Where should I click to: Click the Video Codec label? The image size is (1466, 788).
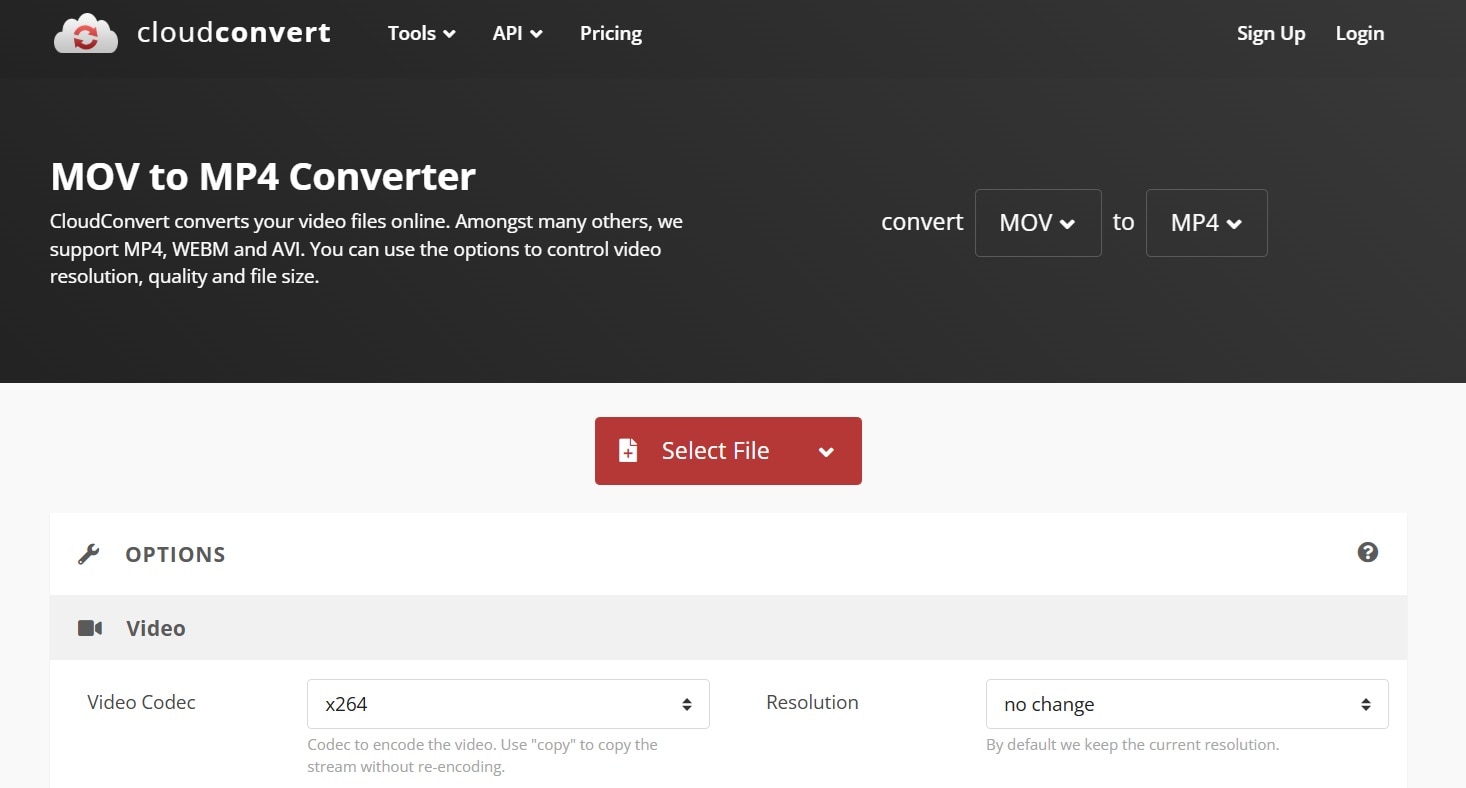(141, 702)
